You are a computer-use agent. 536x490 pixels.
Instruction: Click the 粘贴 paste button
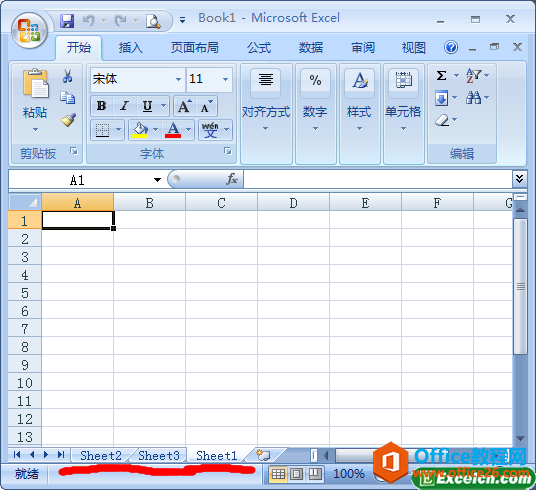point(35,100)
